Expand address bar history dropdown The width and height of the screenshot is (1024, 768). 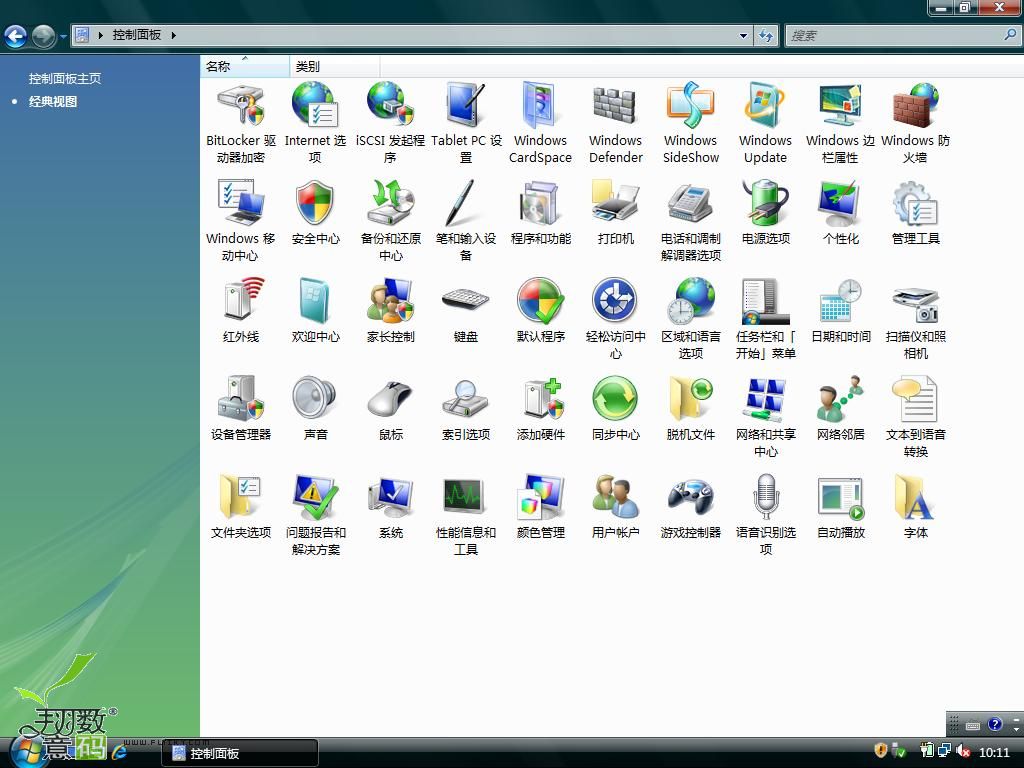tap(743, 35)
